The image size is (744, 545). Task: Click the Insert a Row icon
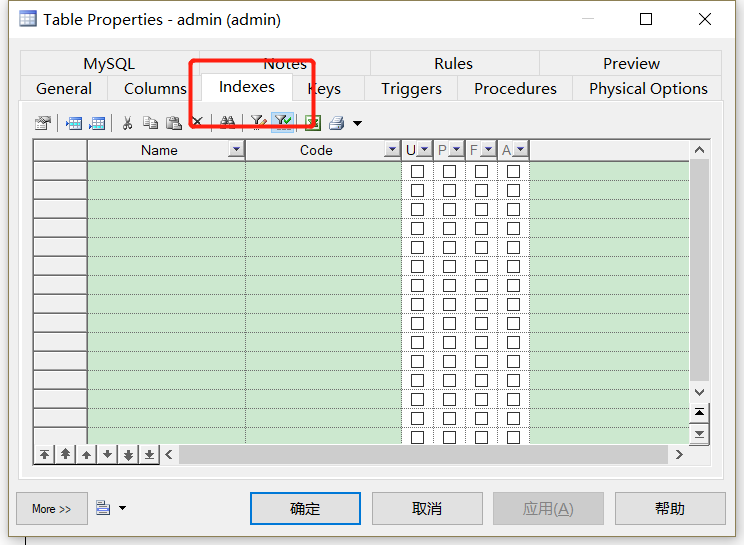pyautogui.click(x=74, y=123)
